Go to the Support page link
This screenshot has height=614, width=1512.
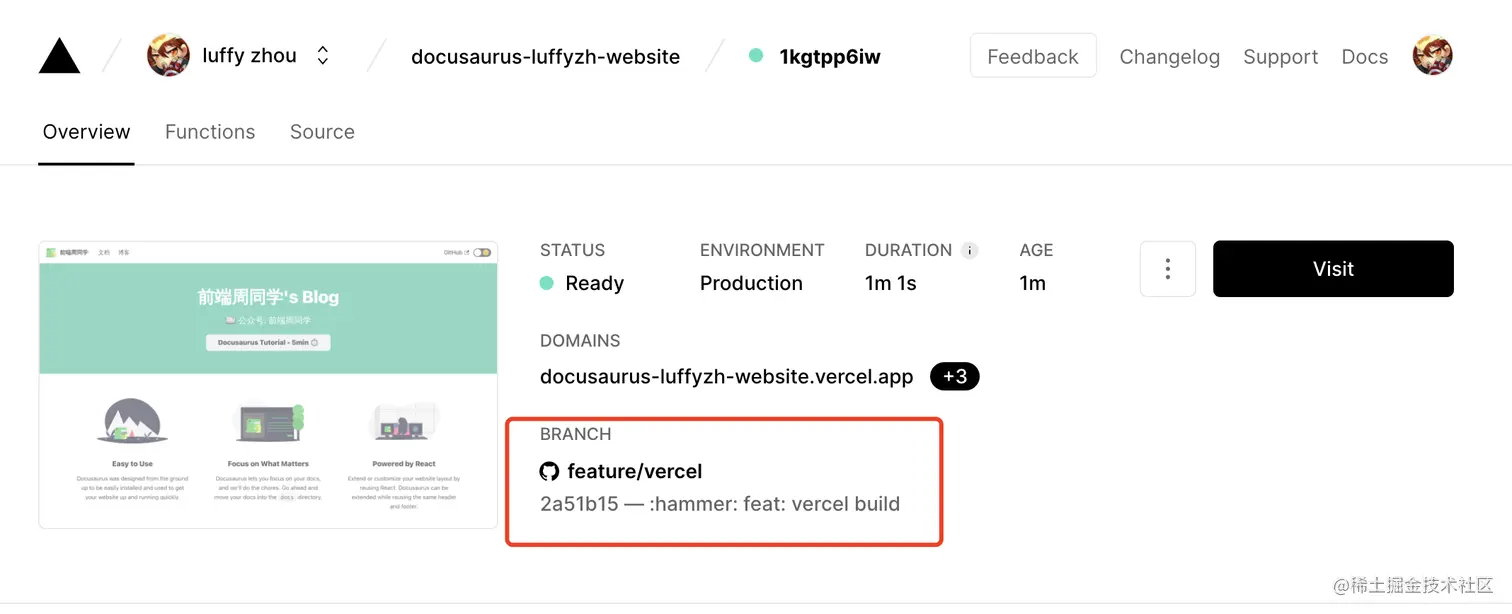1280,57
